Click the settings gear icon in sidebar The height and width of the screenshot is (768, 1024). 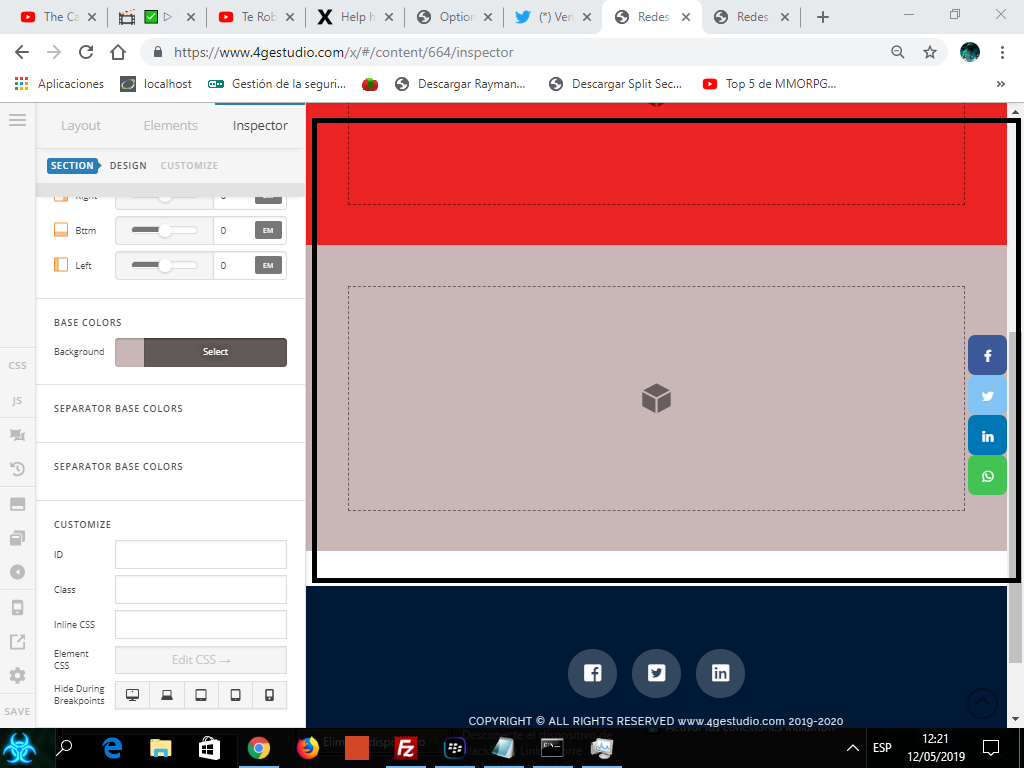18,675
